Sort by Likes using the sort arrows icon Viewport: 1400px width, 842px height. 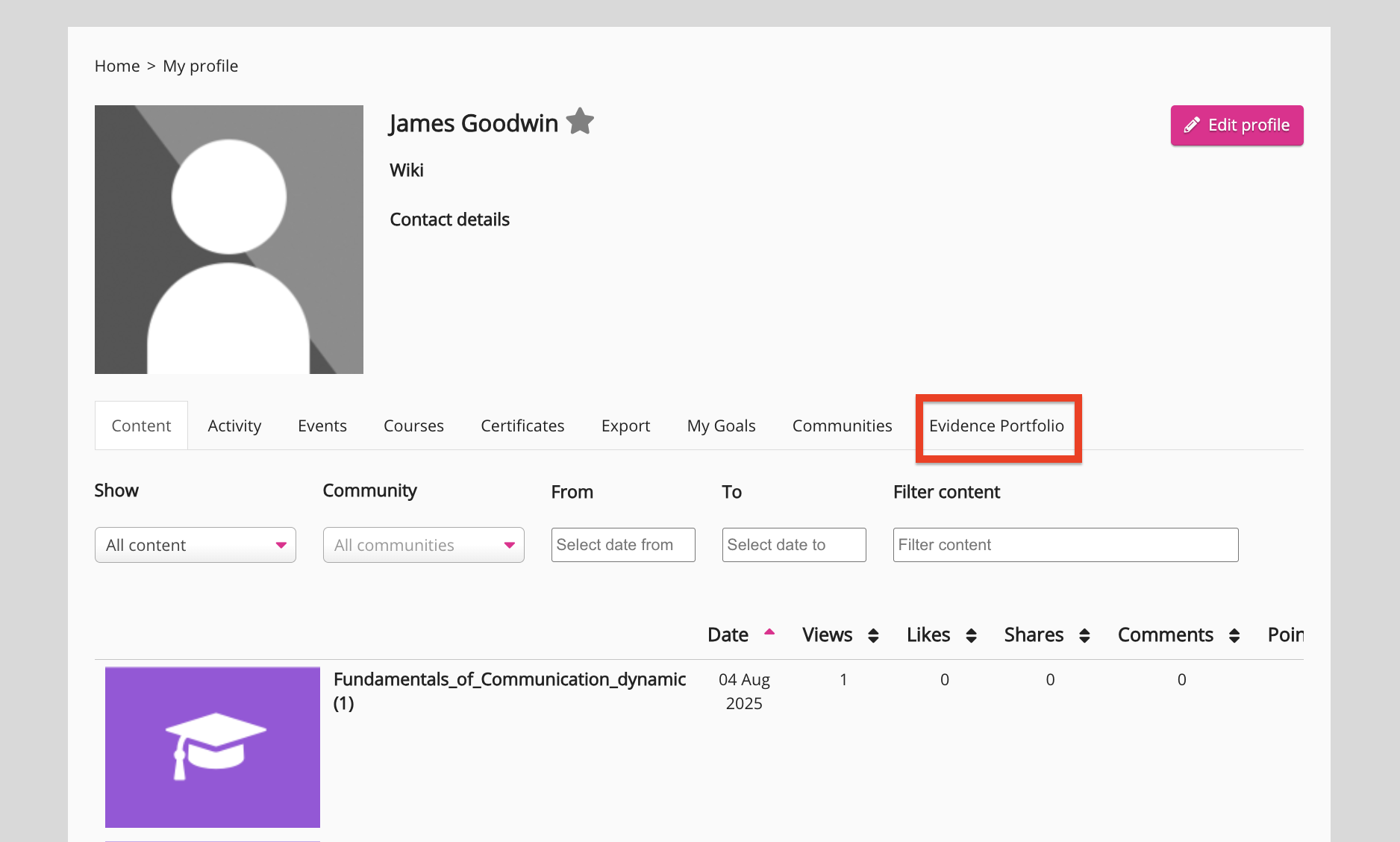(x=972, y=635)
